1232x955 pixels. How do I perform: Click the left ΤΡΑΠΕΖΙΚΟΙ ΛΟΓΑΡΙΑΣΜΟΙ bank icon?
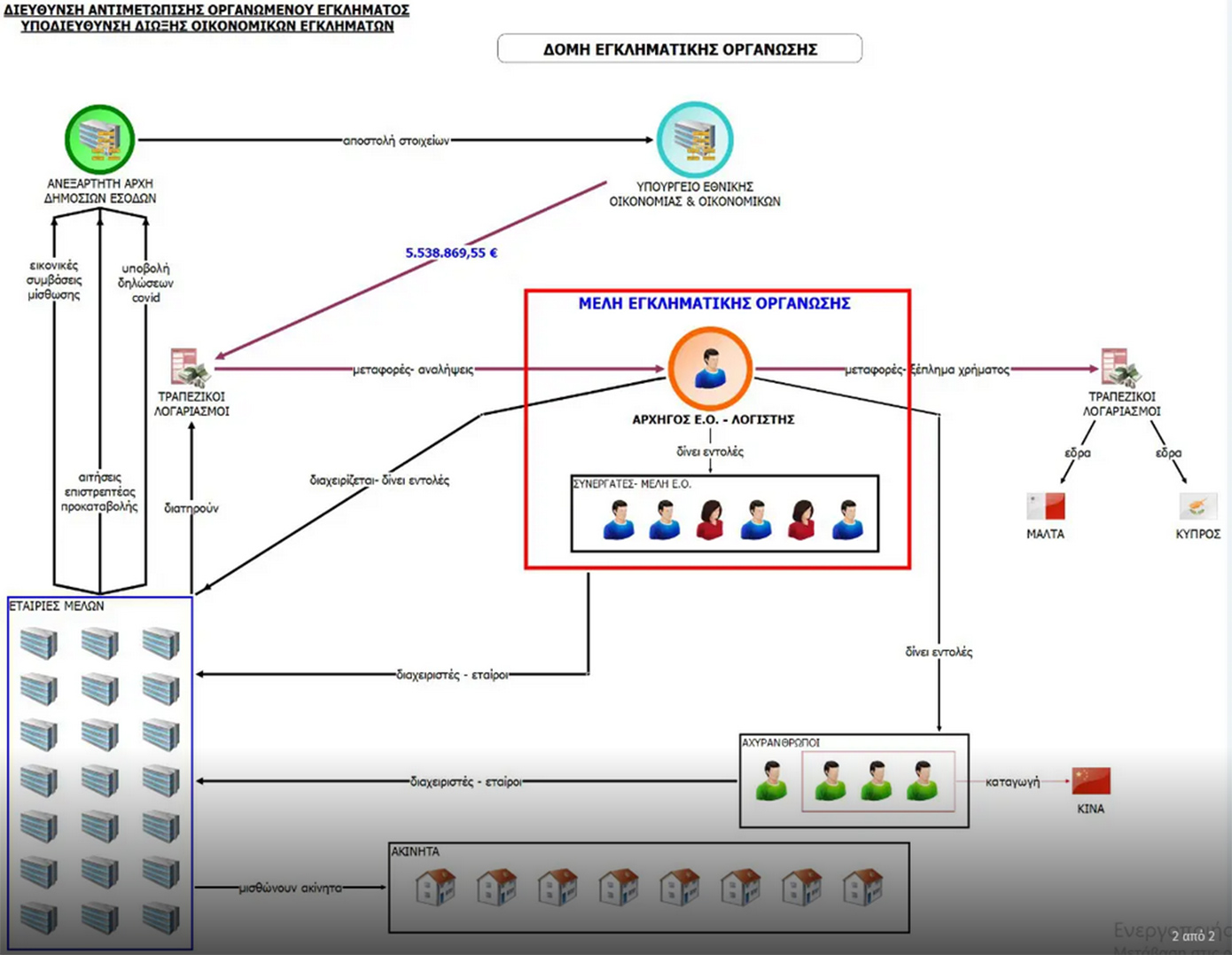pyautogui.click(x=190, y=367)
